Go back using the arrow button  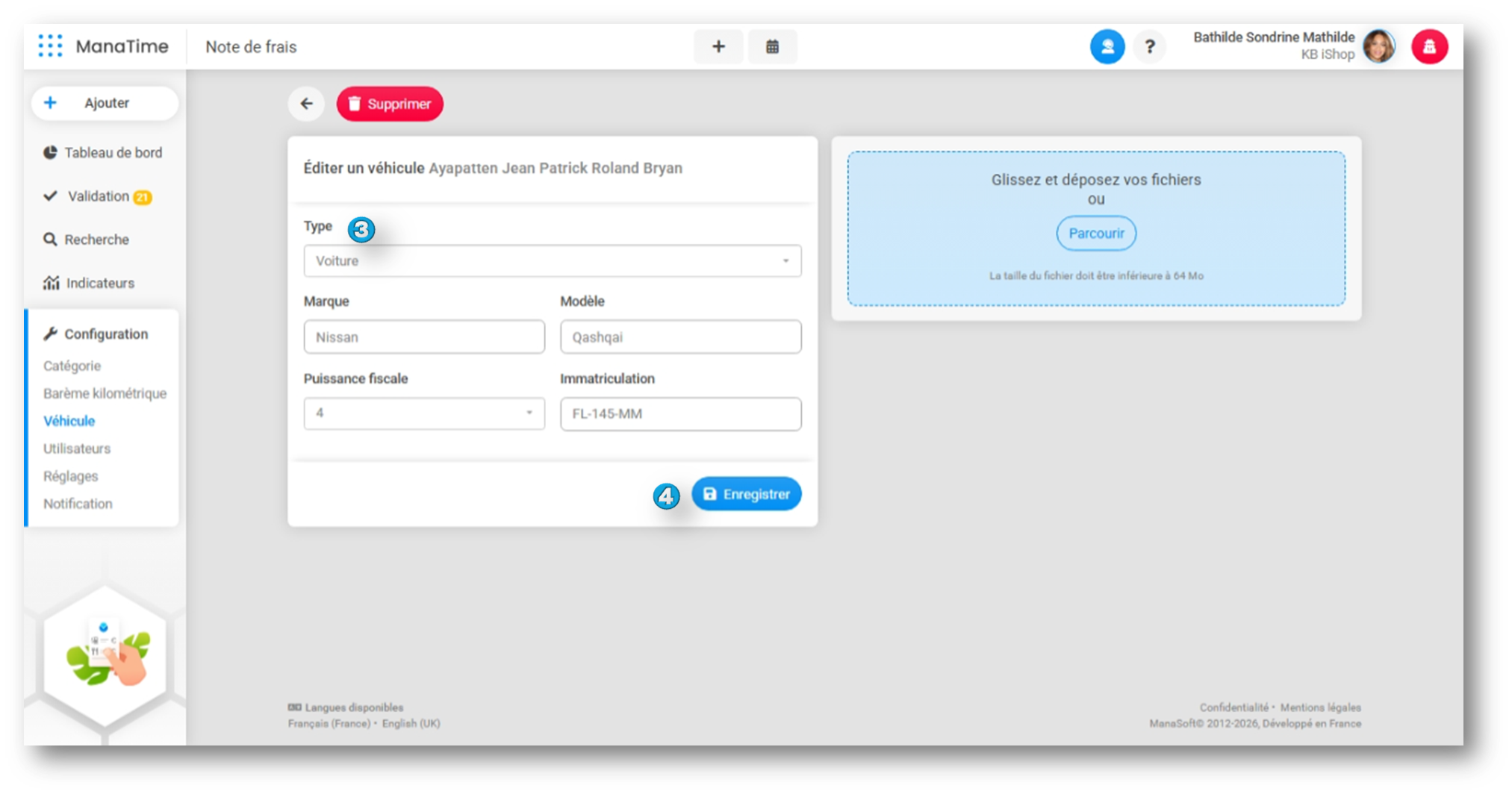point(306,104)
